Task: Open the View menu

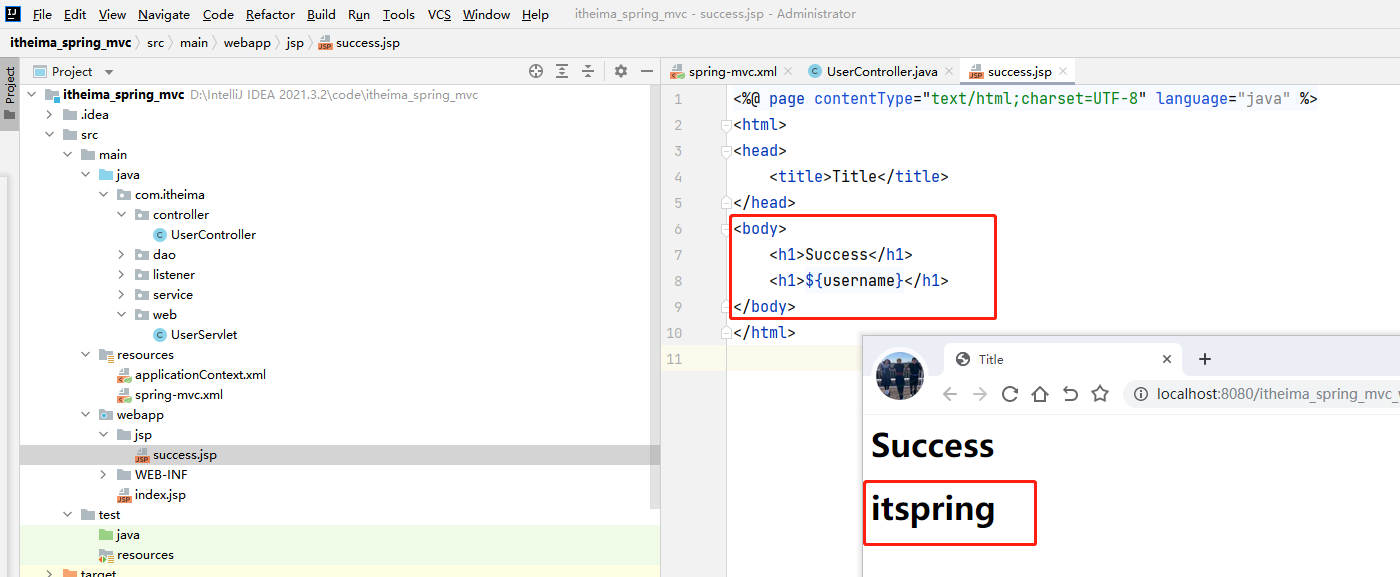Action: pyautogui.click(x=112, y=14)
